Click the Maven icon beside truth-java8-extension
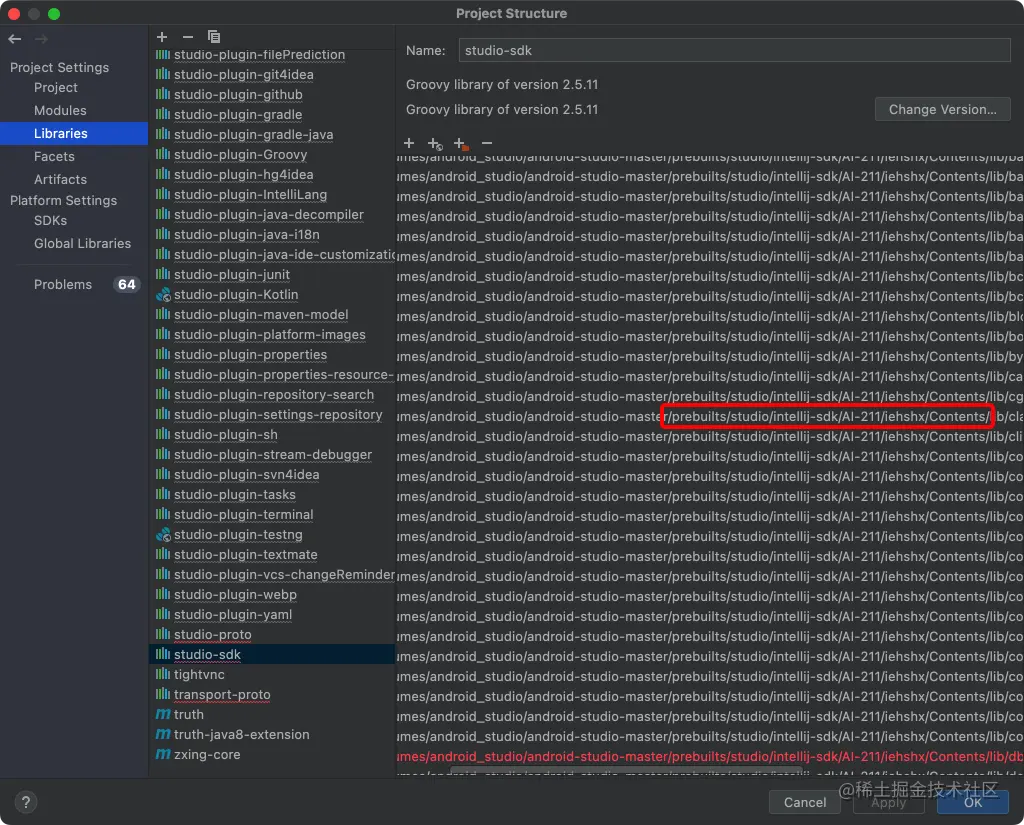 click(x=163, y=734)
